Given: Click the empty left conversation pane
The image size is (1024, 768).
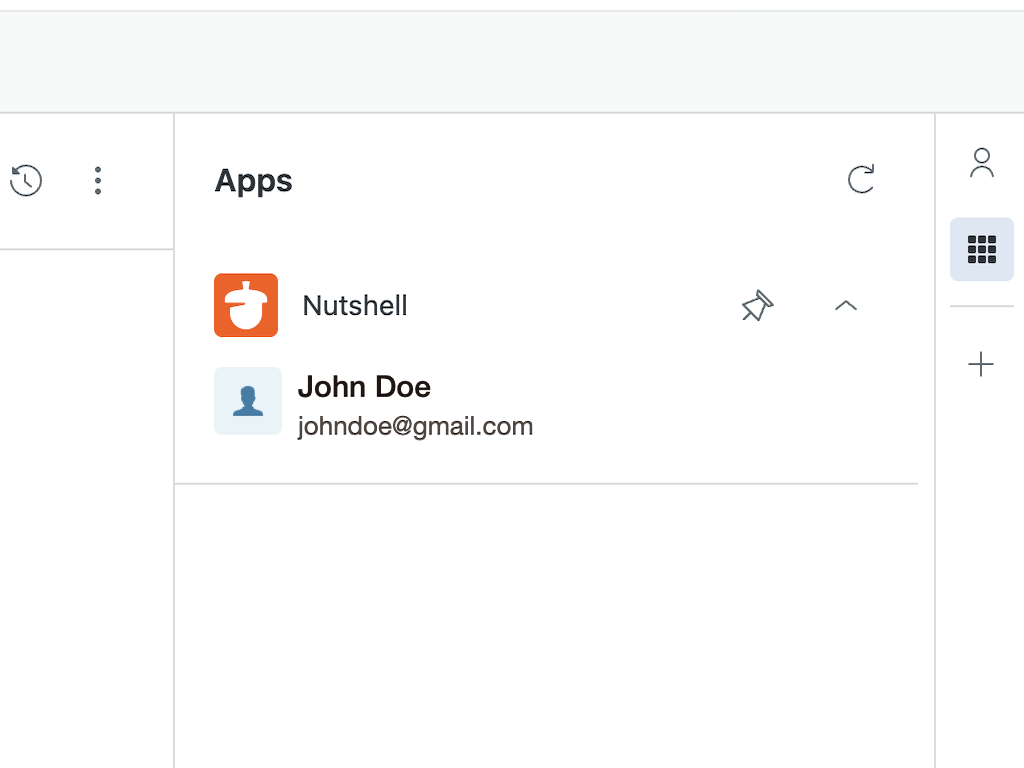Looking at the screenshot, I should (x=86, y=500).
